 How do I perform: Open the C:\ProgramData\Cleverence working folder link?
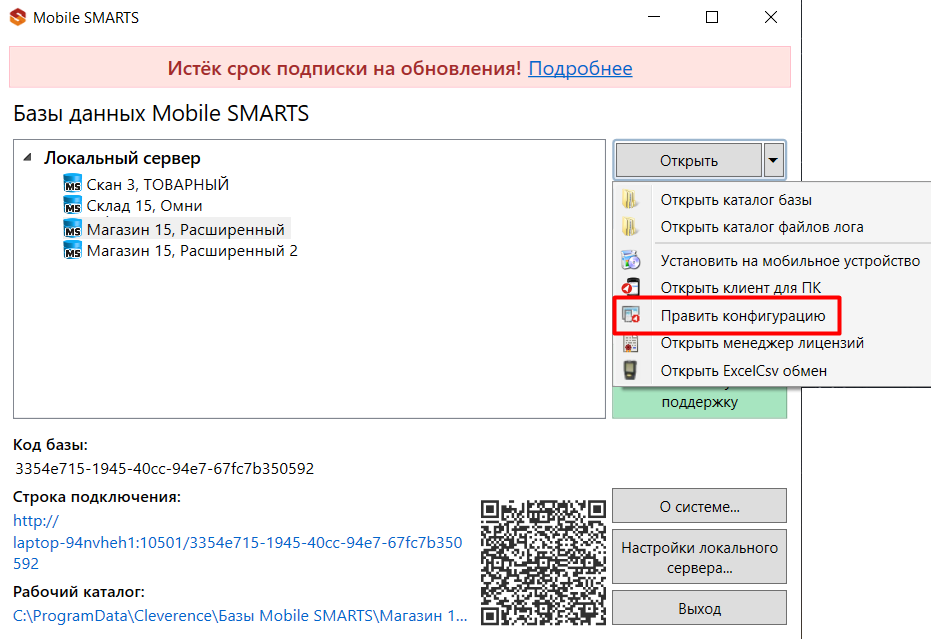click(x=240, y=616)
